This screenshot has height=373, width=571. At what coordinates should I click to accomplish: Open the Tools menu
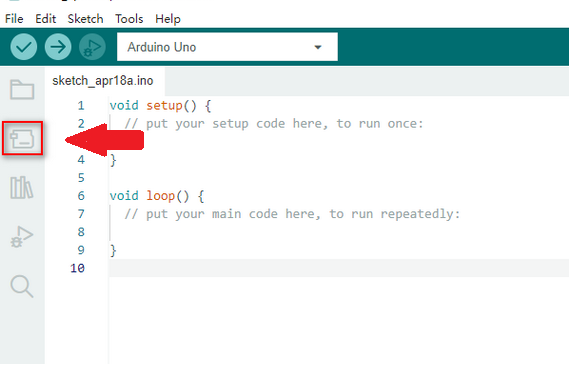coord(129,19)
